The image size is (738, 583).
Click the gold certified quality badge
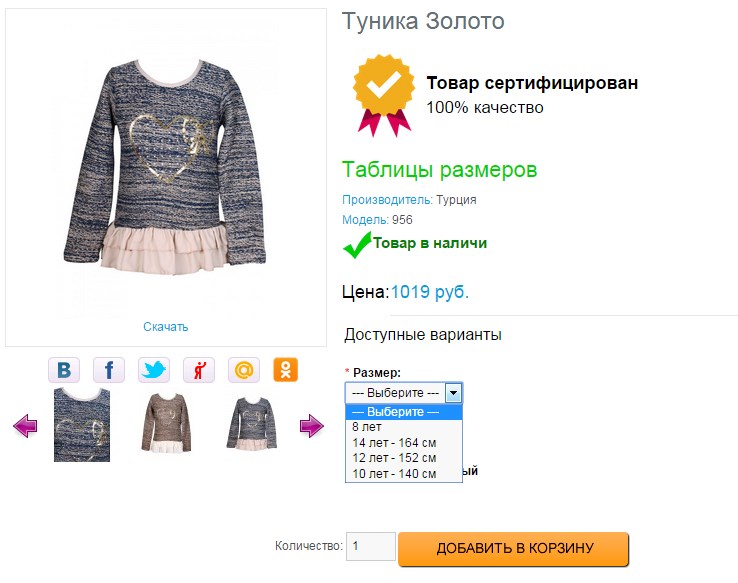point(384,96)
